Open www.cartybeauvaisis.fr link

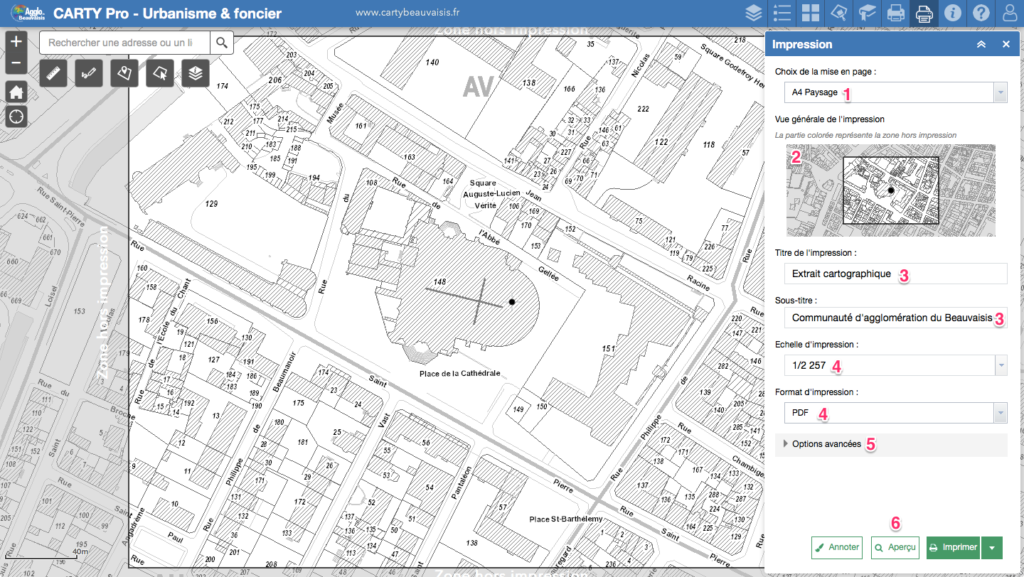(407, 12)
